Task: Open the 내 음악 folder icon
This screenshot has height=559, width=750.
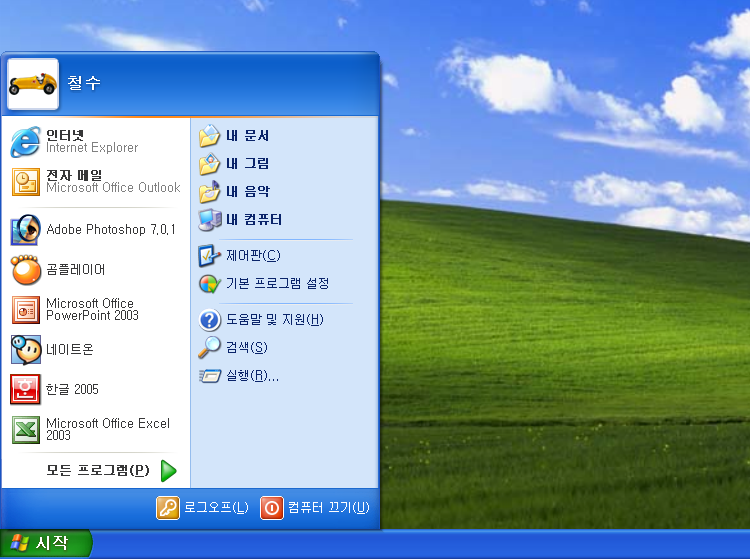Action: (x=209, y=192)
